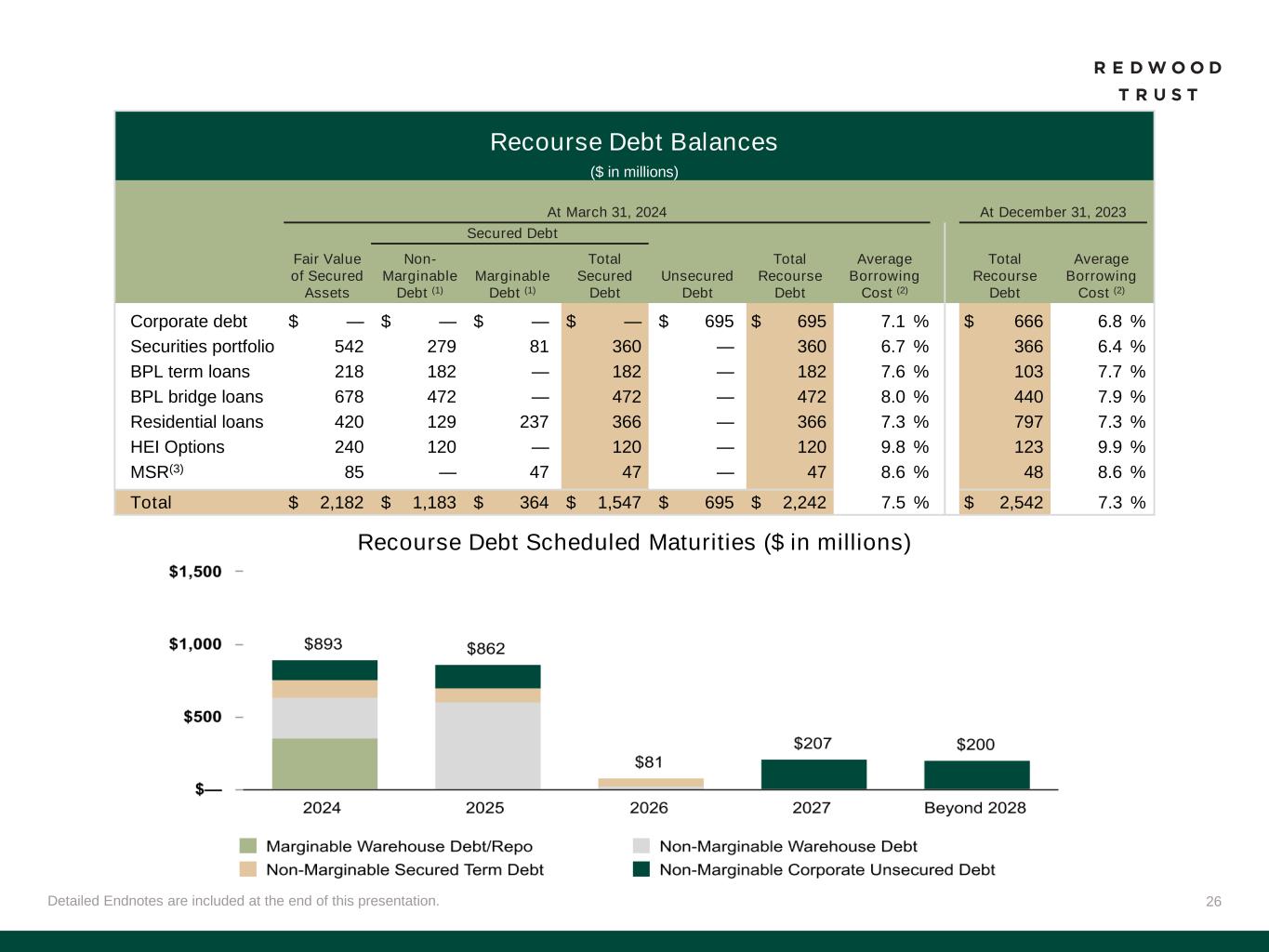Click the Redwood Trust logo
The image size is (1269, 952).
point(1157,81)
